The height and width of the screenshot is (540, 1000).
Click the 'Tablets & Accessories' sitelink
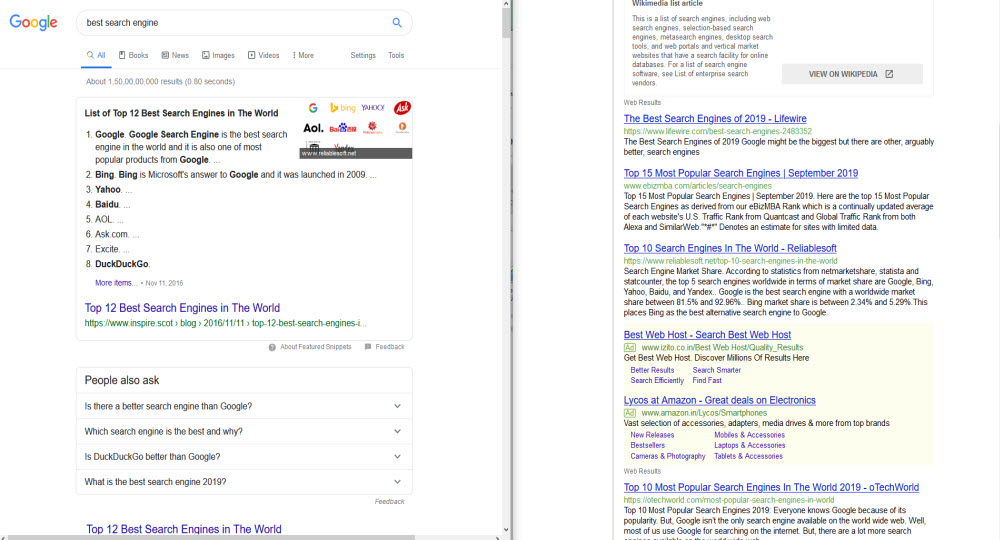pos(748,456)
